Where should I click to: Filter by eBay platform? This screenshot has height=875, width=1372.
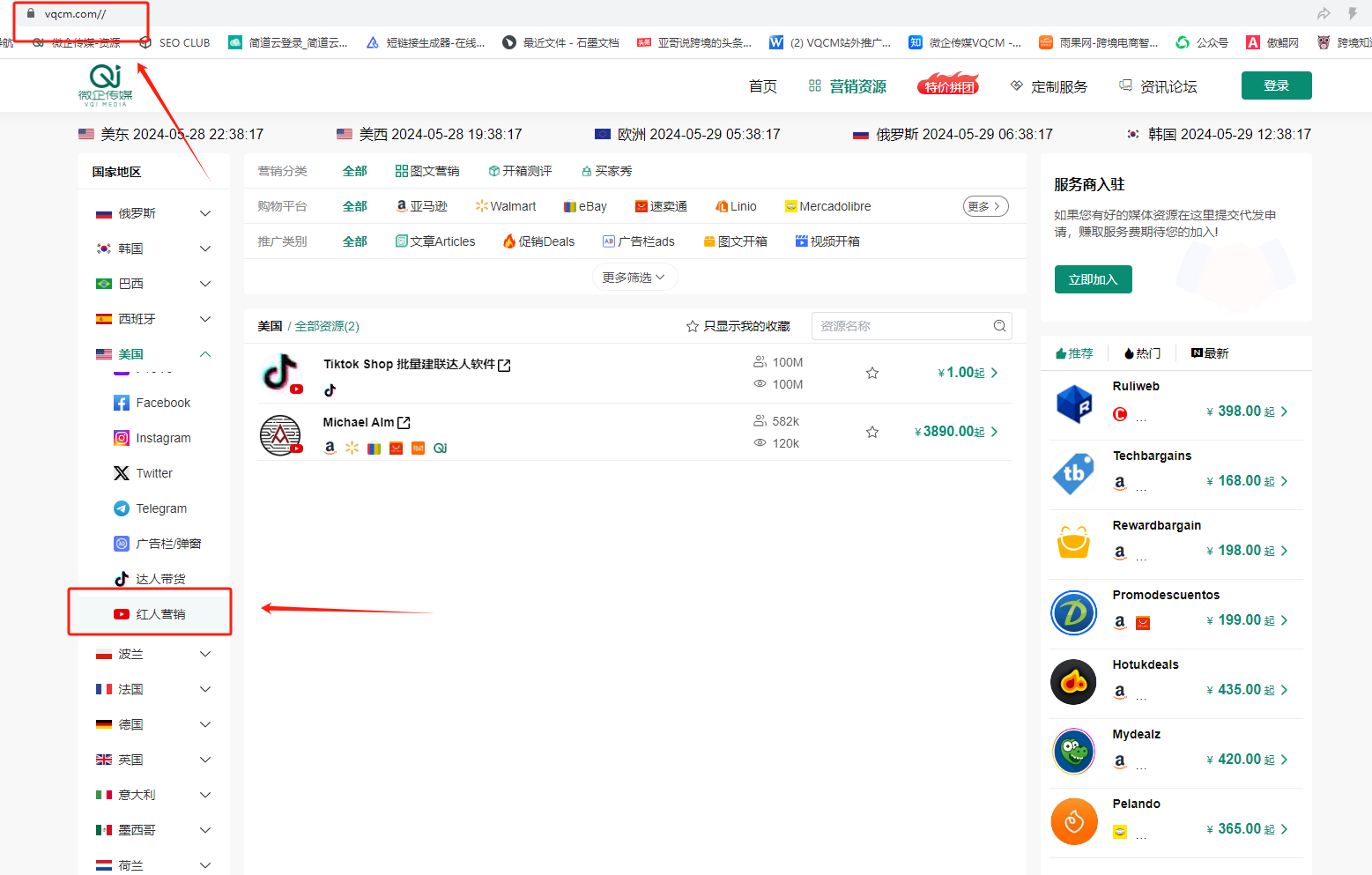(585, 206)
